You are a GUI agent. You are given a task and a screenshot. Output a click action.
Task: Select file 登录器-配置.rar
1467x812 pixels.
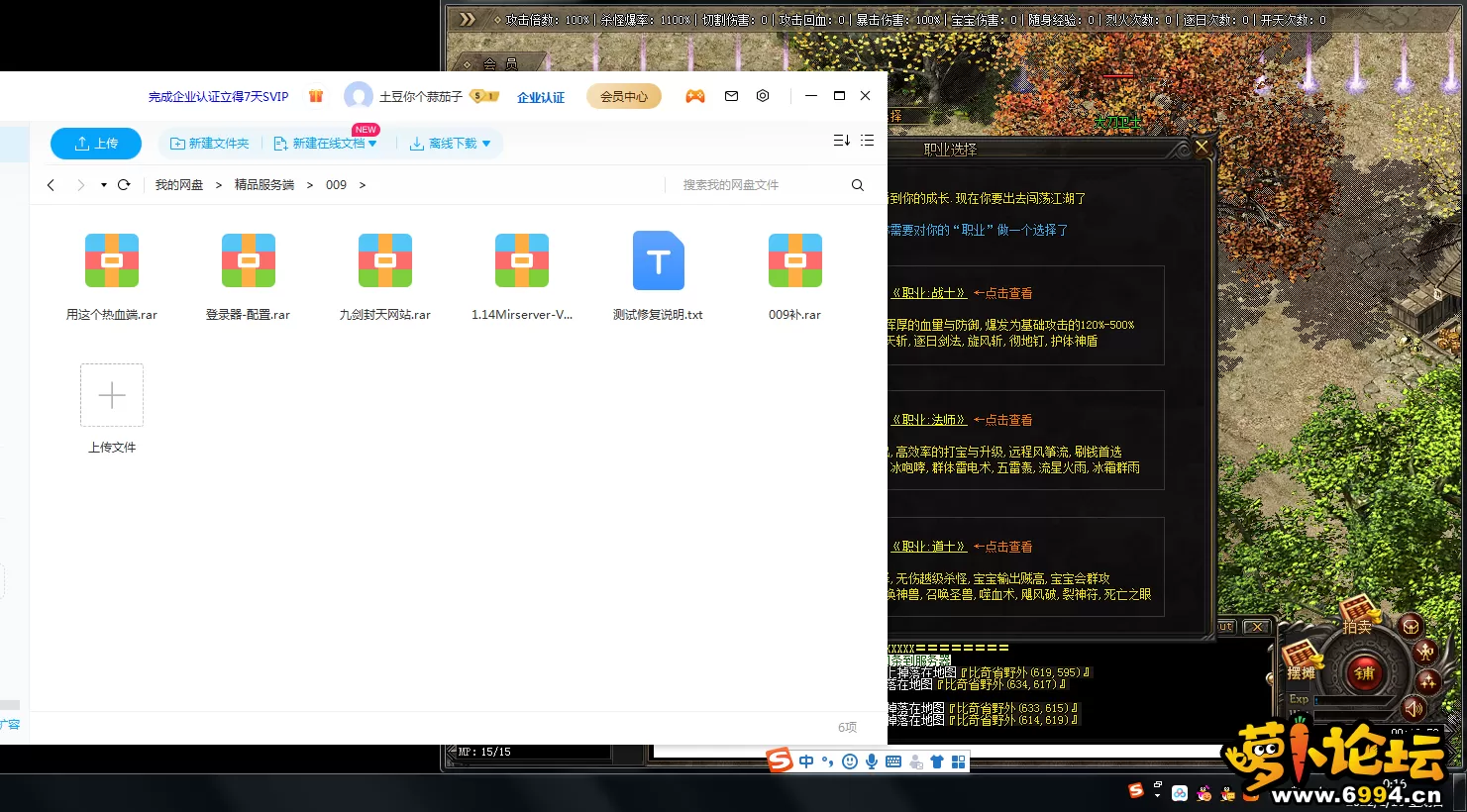click(249, 275)
